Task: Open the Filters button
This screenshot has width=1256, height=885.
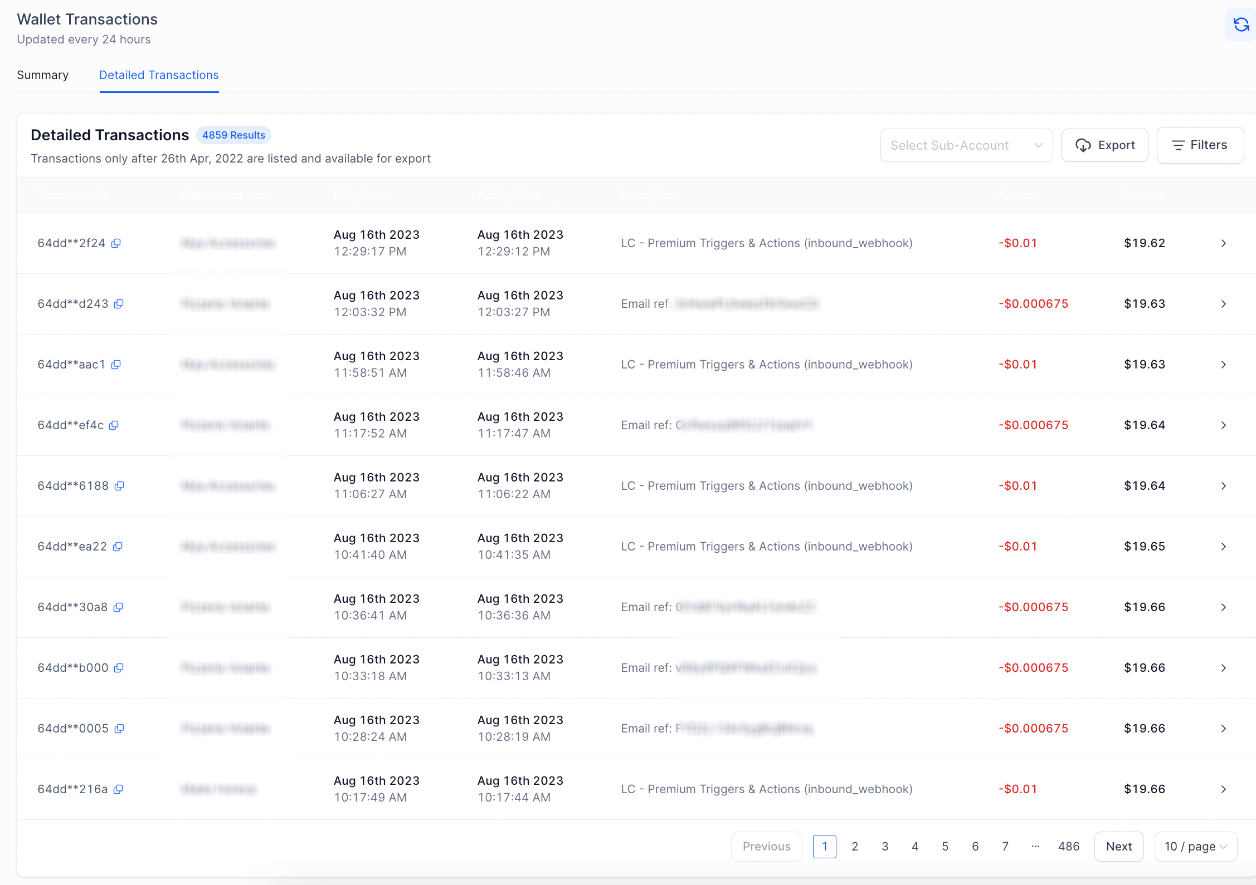Action: coord(1199,145)
